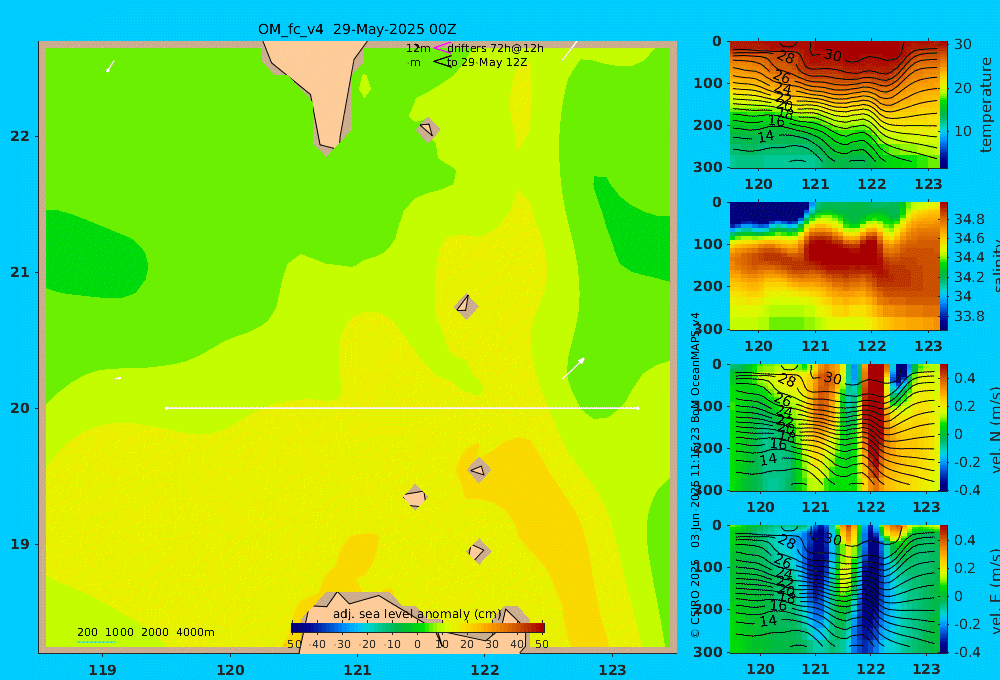Image resolution: width=1000 pixels, height=680 pixels.
Task: Click the bathymetry depth legend 200 1000 2000 4000m
Action: (x=145, y=632)
